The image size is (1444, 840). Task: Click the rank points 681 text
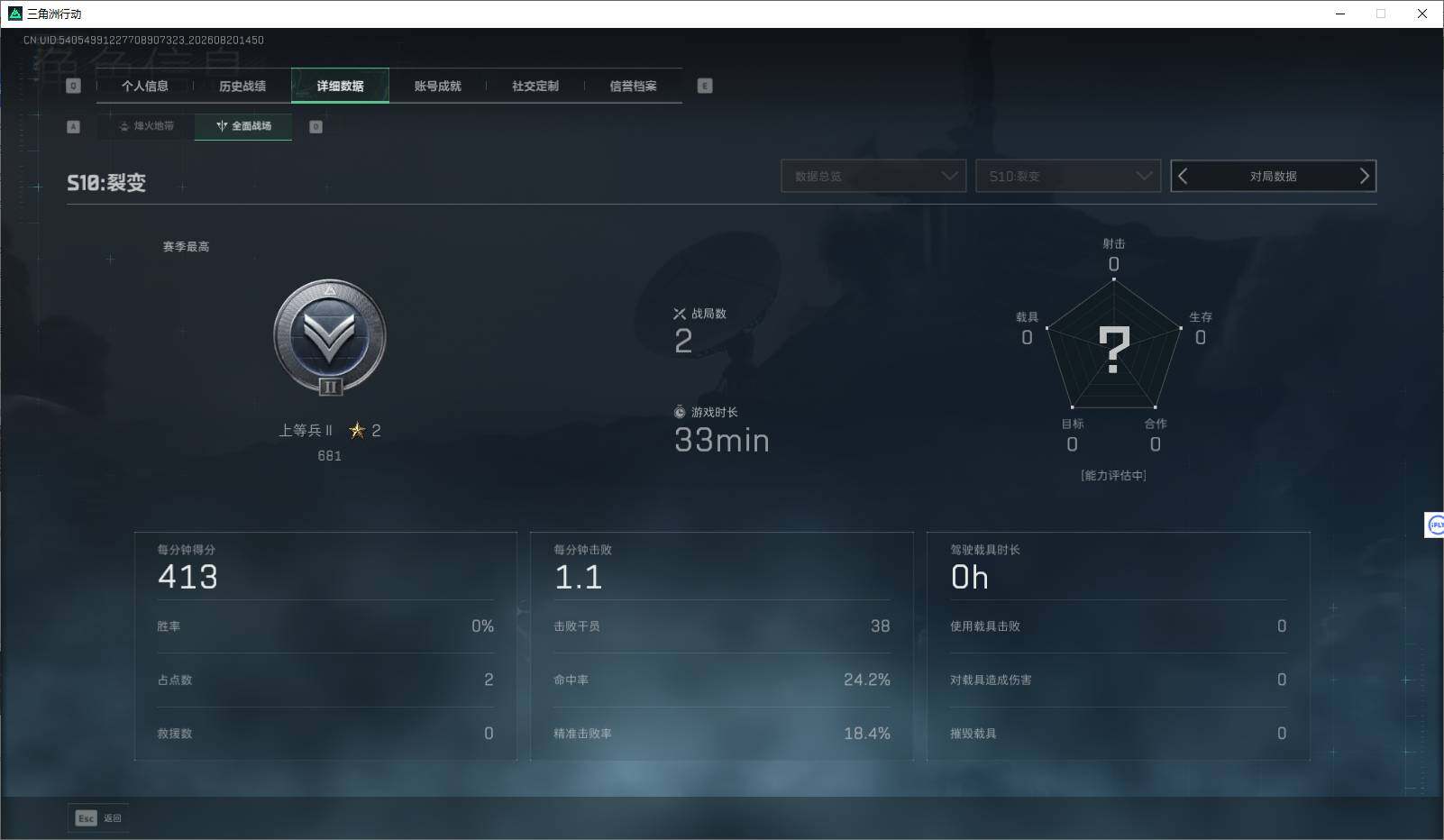click(x=329, y=456)
